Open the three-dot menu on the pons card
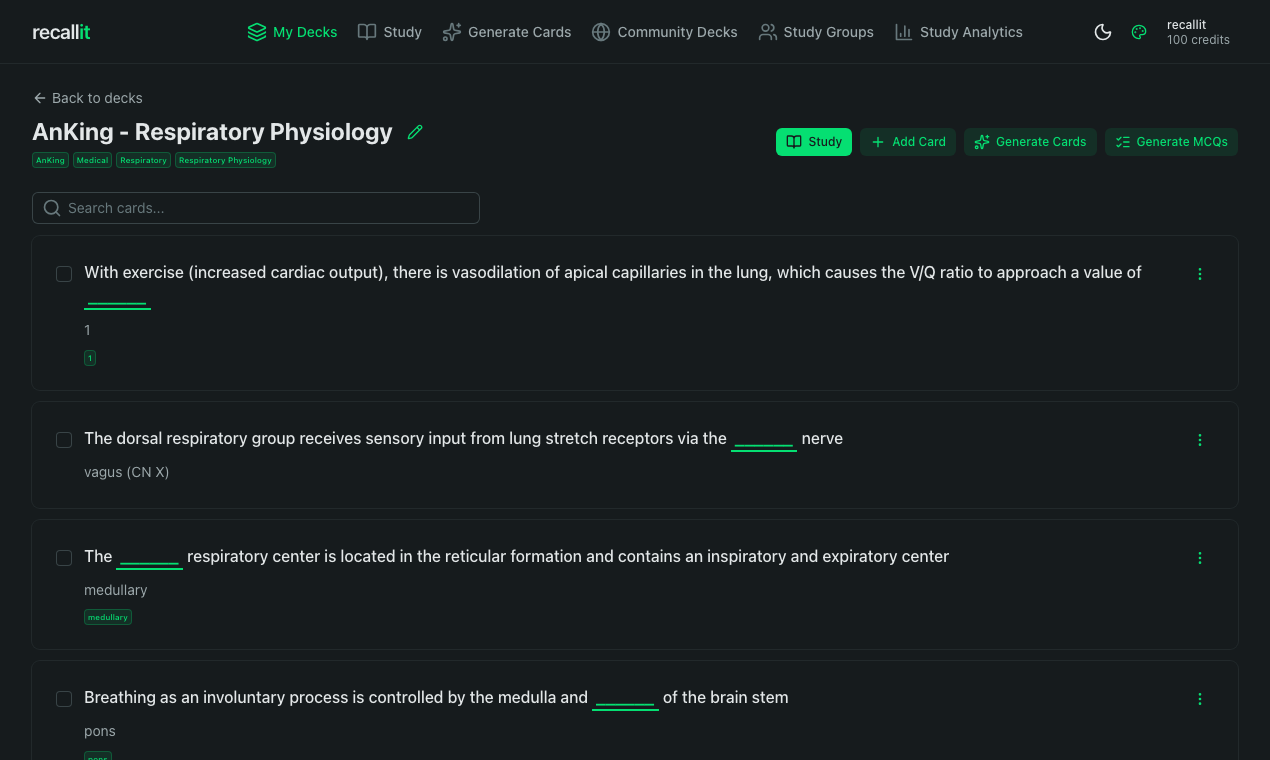Image resolution: width=1270 pixels, height=760 pixels. click(1199, 698)
